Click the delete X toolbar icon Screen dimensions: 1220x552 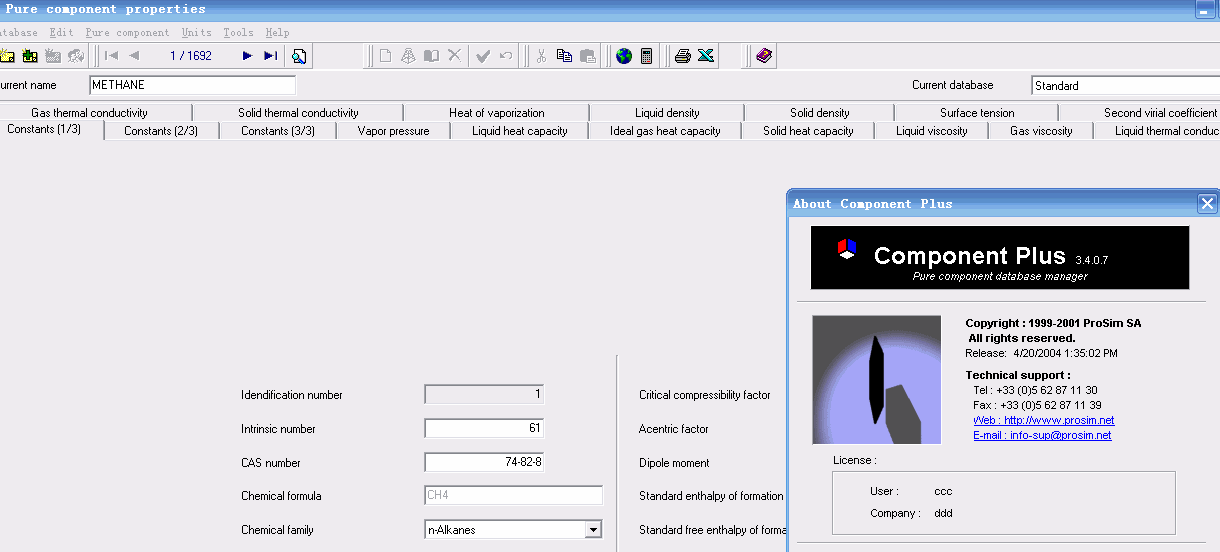(454, 56)
